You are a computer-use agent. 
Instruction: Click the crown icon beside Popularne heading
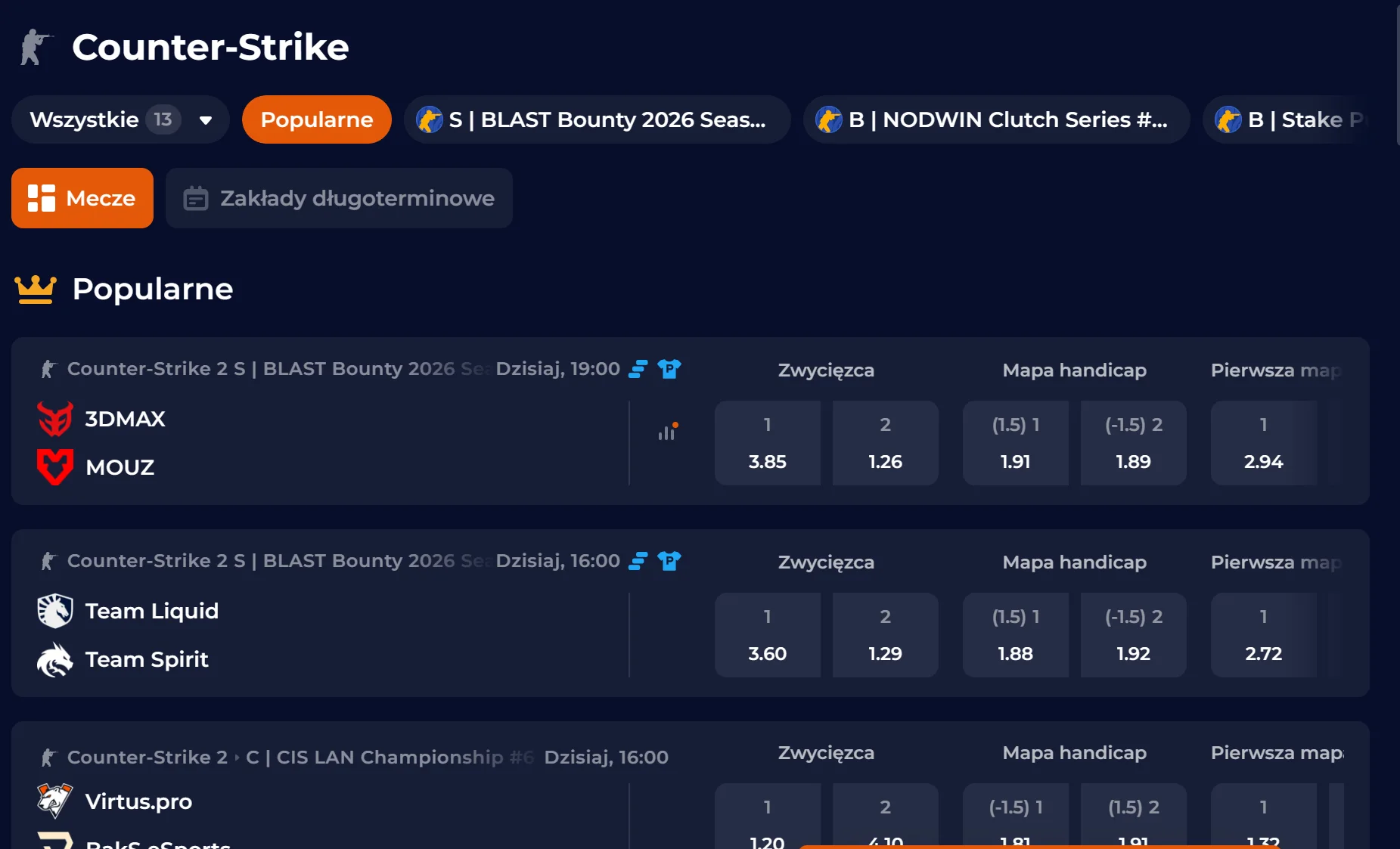point(36,289)
